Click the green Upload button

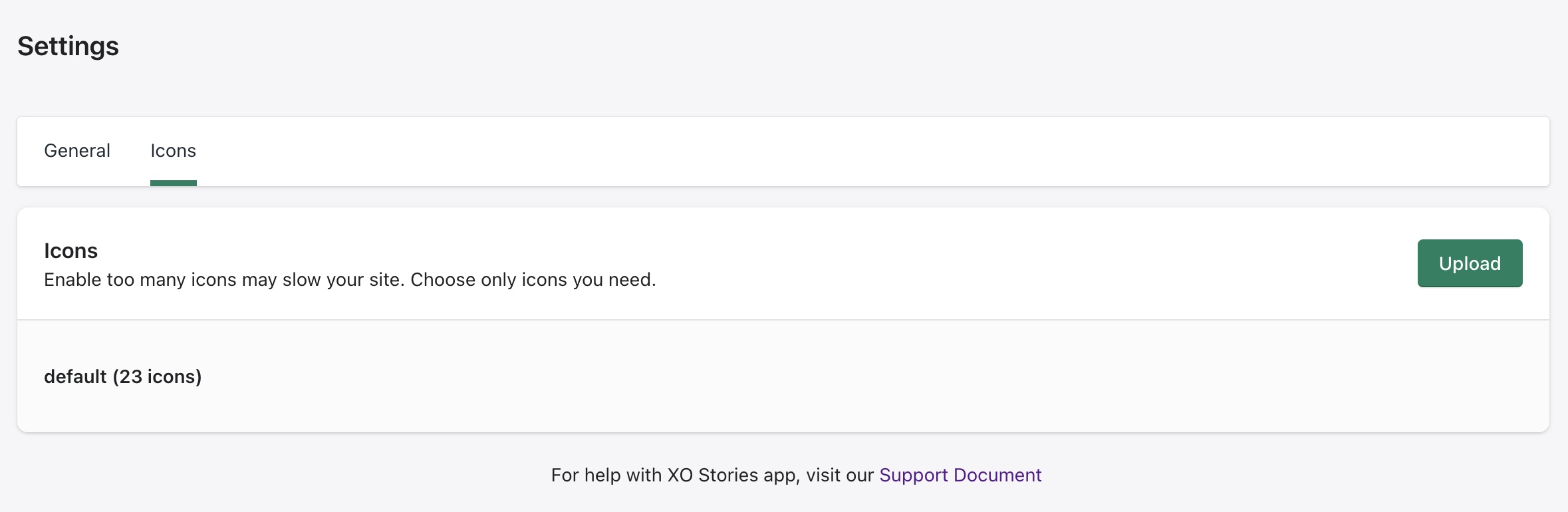(x=1469, y=263)
